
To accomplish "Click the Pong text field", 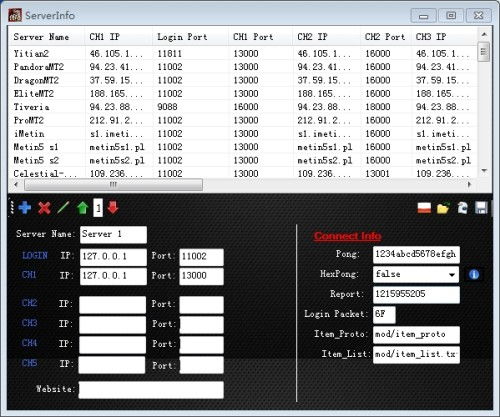I will point(416,255).
